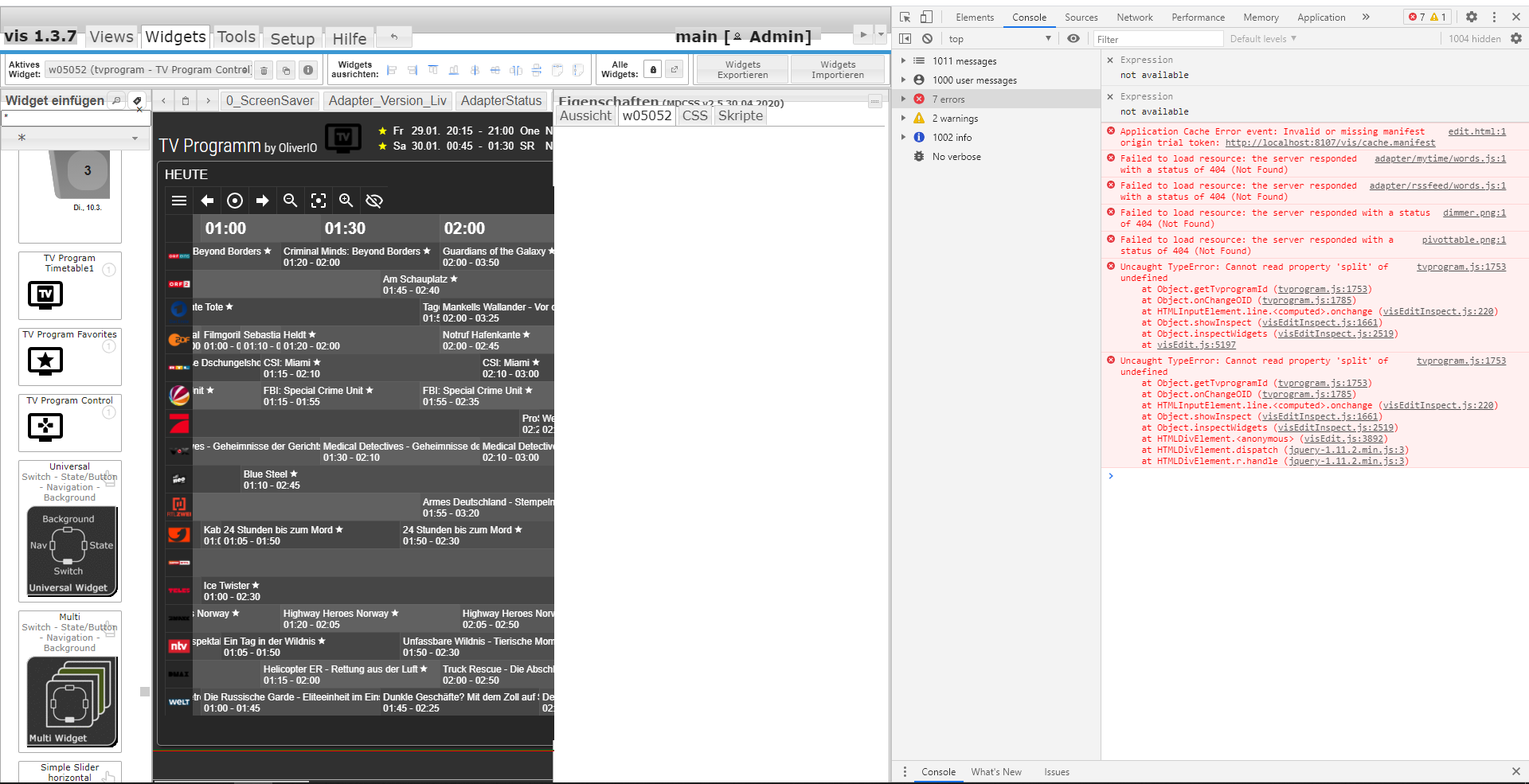The height and width of the screenshot is (784, 1529).
Task: Align widgets to the left edge
Action: click(392, 70)
